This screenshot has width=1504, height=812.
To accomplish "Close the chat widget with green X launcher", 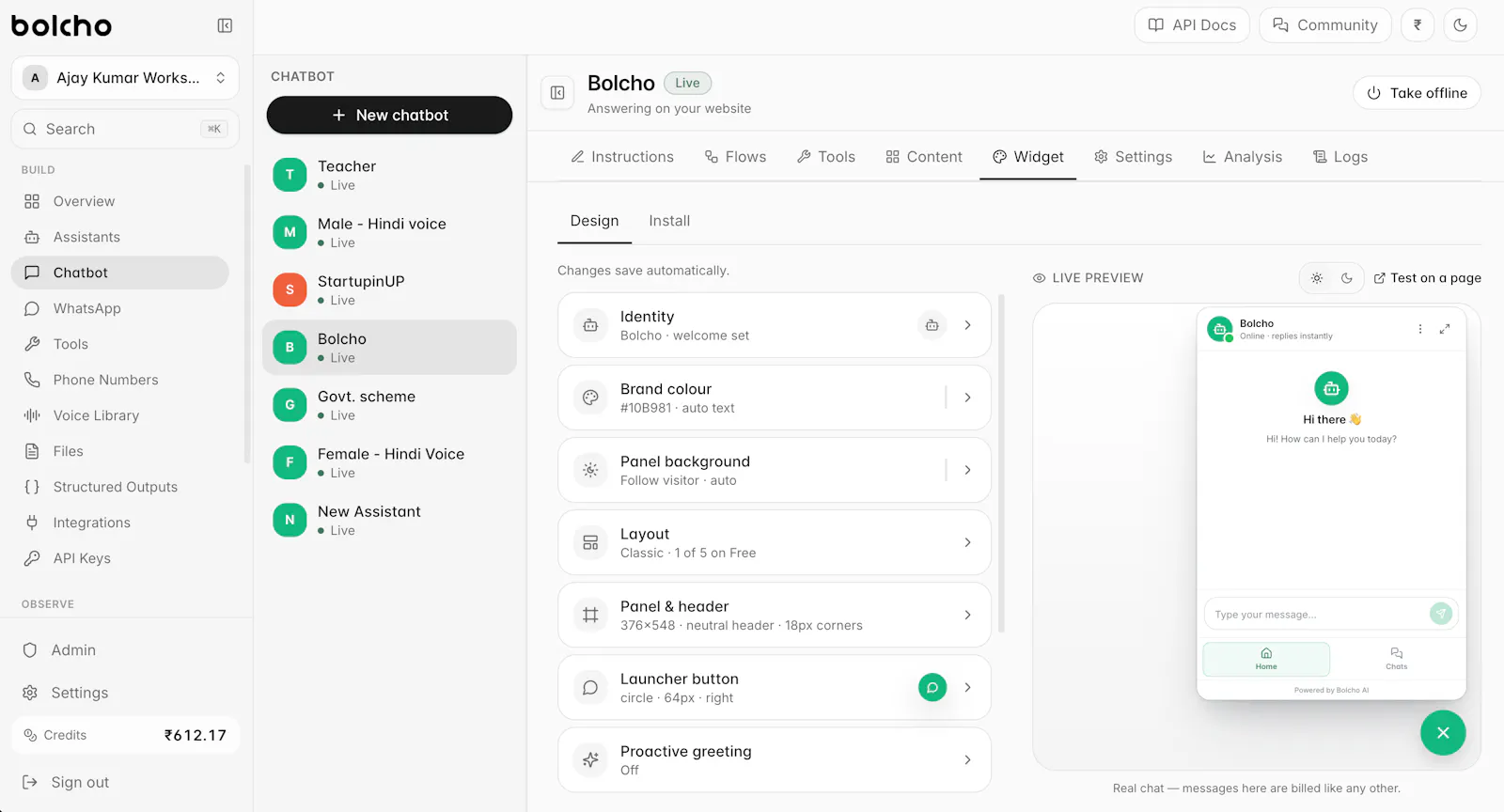I will (1443, 732).
